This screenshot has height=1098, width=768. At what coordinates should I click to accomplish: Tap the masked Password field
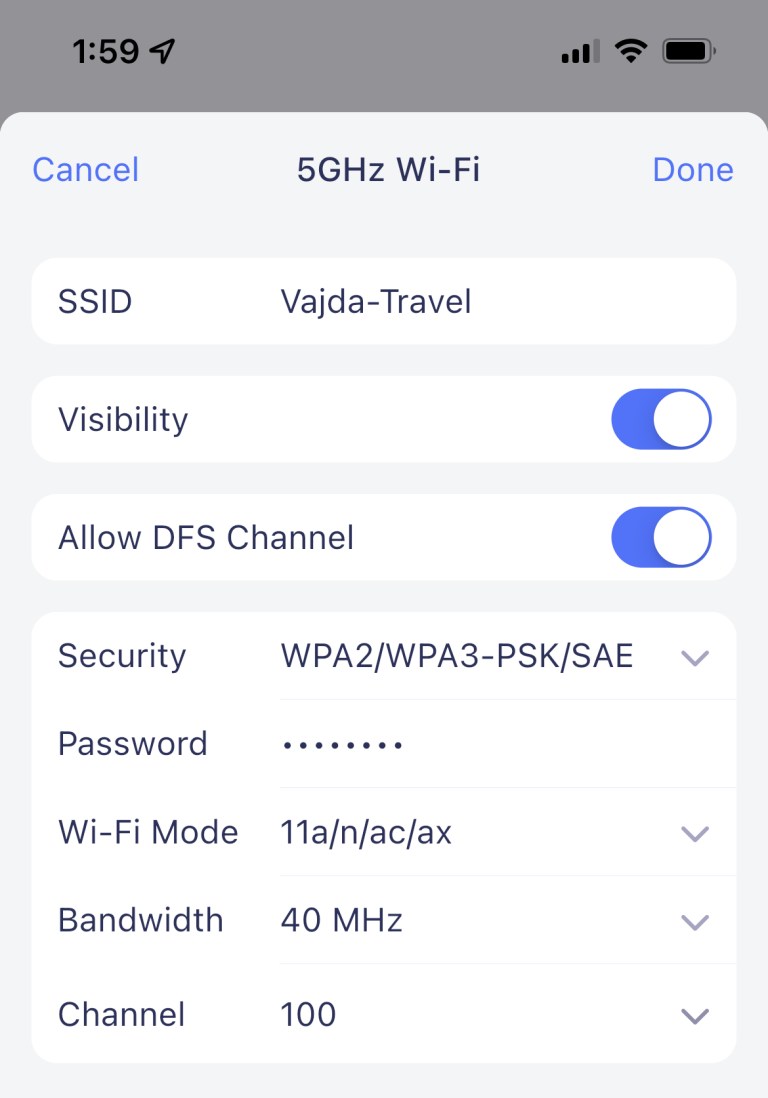coord(342,745)
